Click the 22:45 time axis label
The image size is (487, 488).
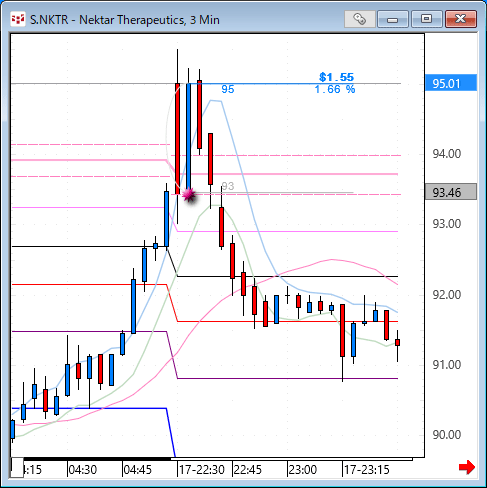247,470
